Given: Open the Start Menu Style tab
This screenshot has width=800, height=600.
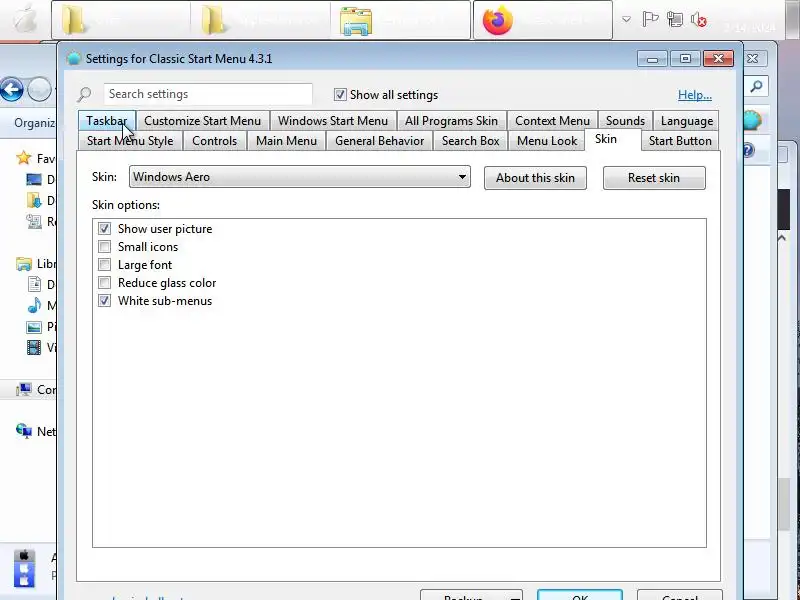Looking at the screenshot, I should coord(130,141).
